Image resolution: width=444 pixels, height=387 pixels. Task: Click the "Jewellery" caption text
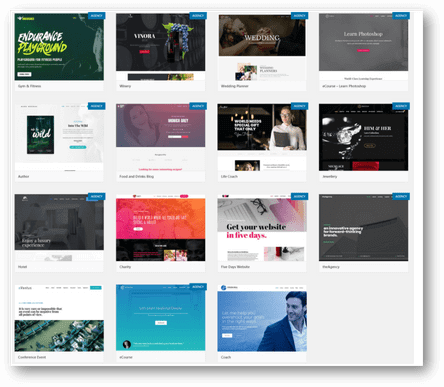point(330,176)
